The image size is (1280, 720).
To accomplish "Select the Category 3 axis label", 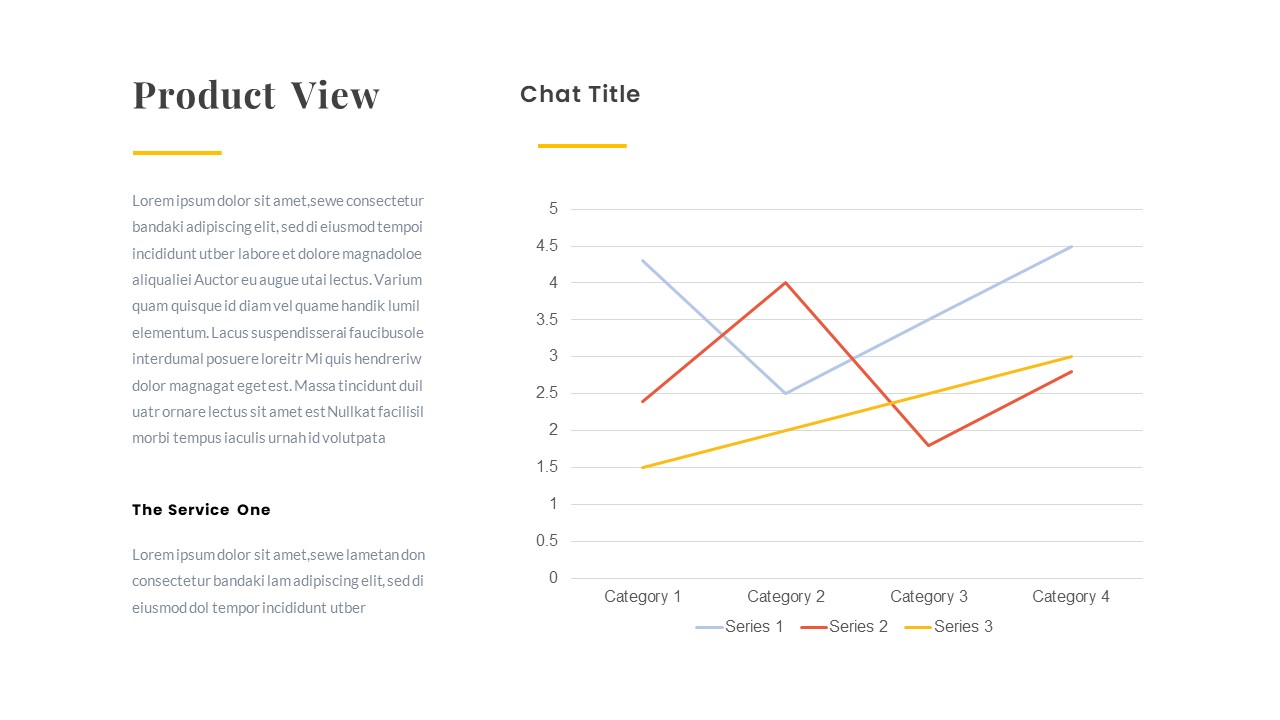I will point(929,597).
